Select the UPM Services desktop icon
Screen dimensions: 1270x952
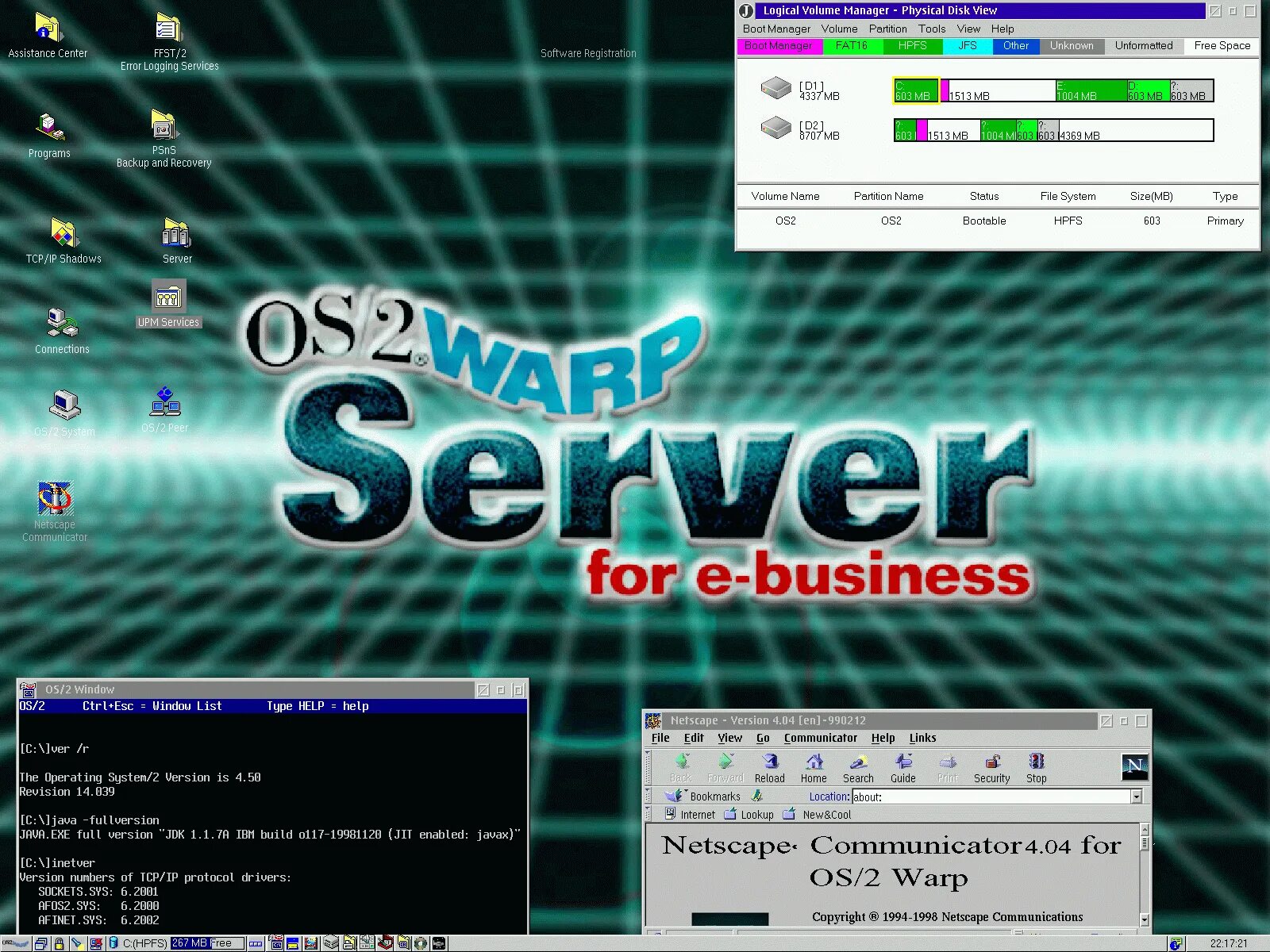click(x=168, y=304)
